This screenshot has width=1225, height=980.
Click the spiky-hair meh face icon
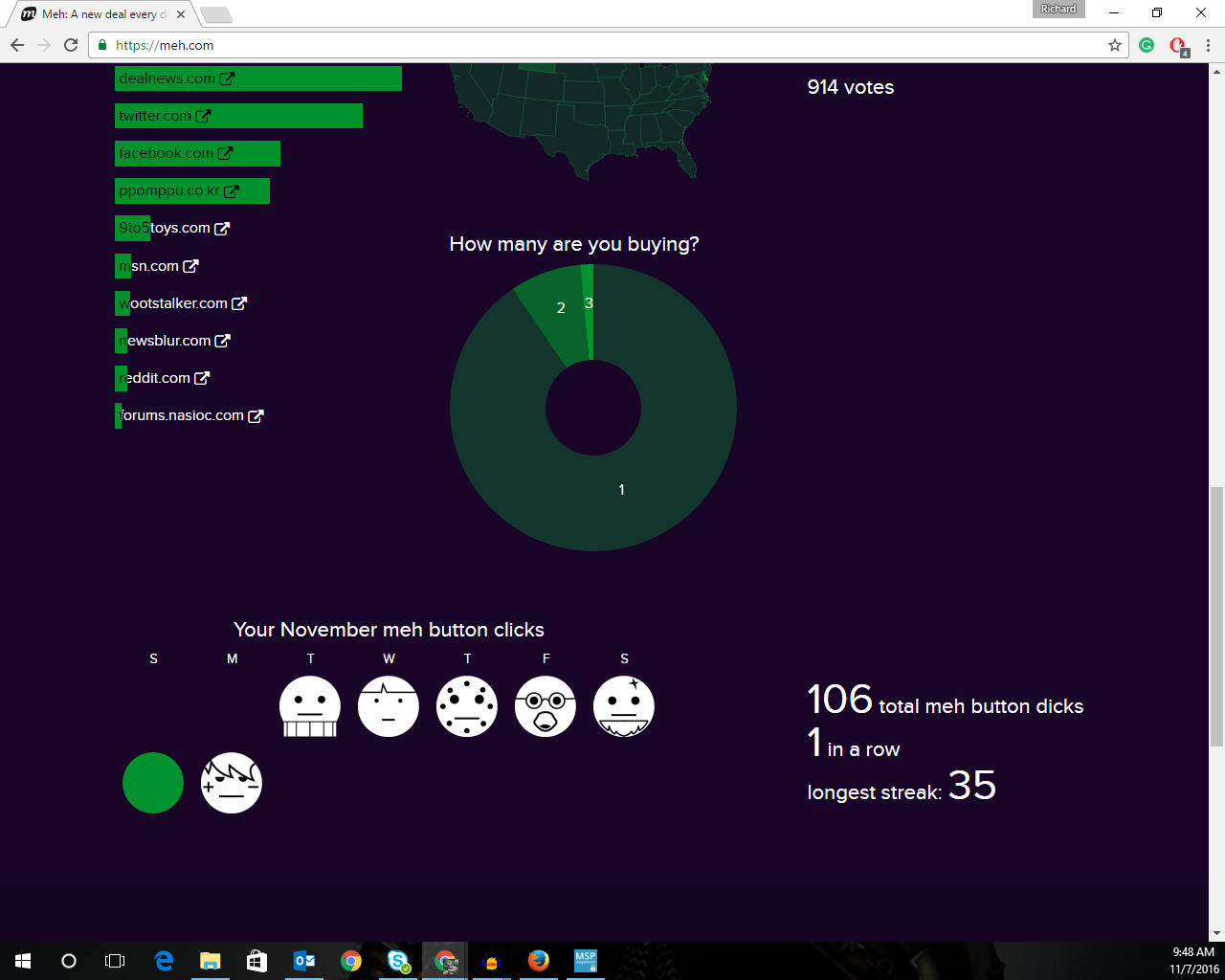pyautogui.click(x=231, y=783)
